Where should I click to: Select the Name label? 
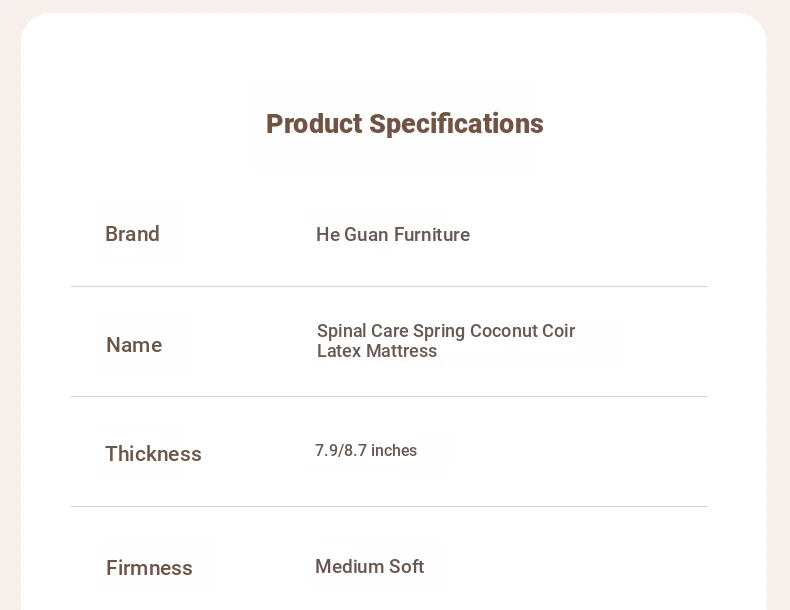click(134, 345)
